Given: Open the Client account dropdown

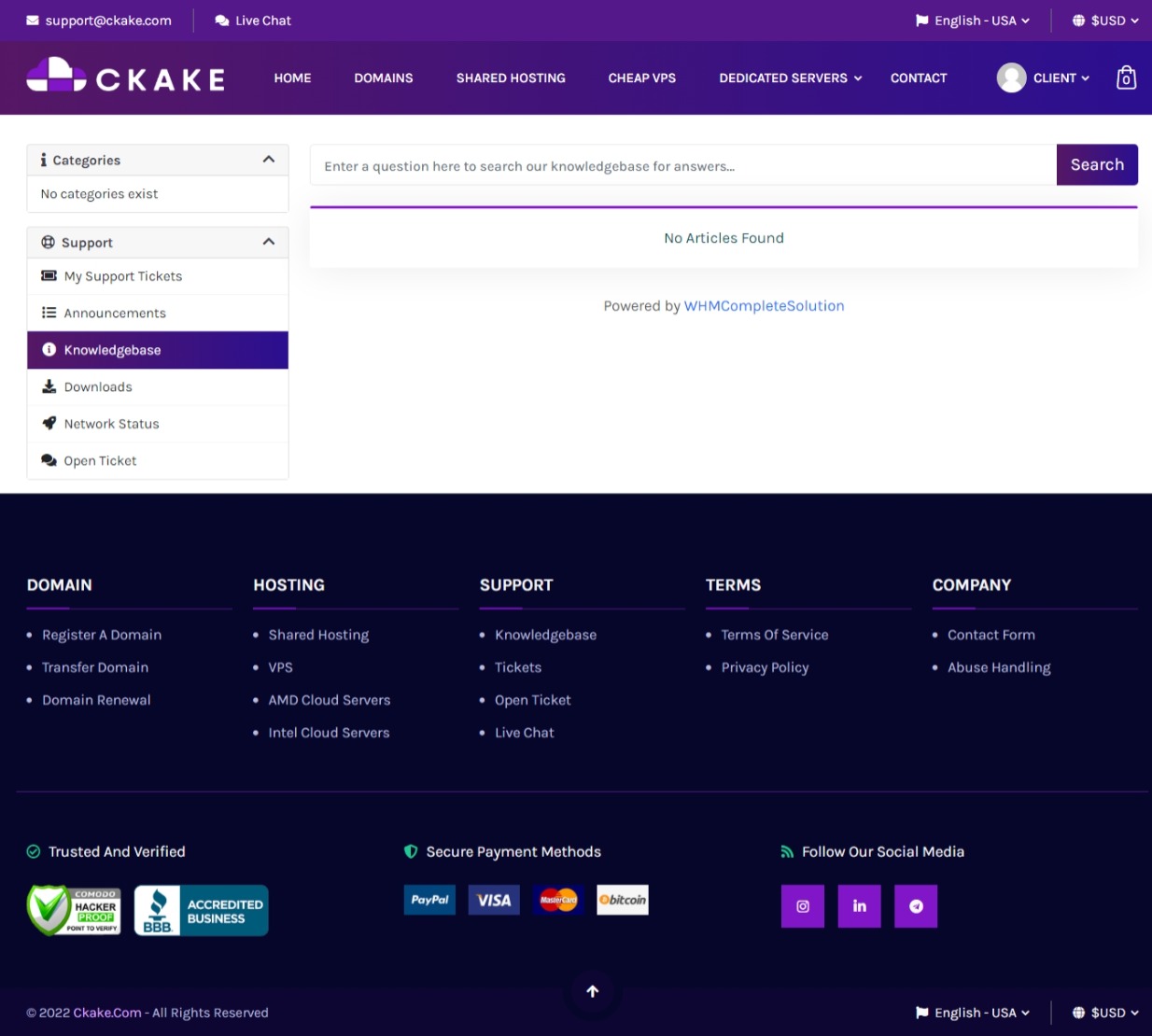Looking at the screenshot, I should (1044, 78).
